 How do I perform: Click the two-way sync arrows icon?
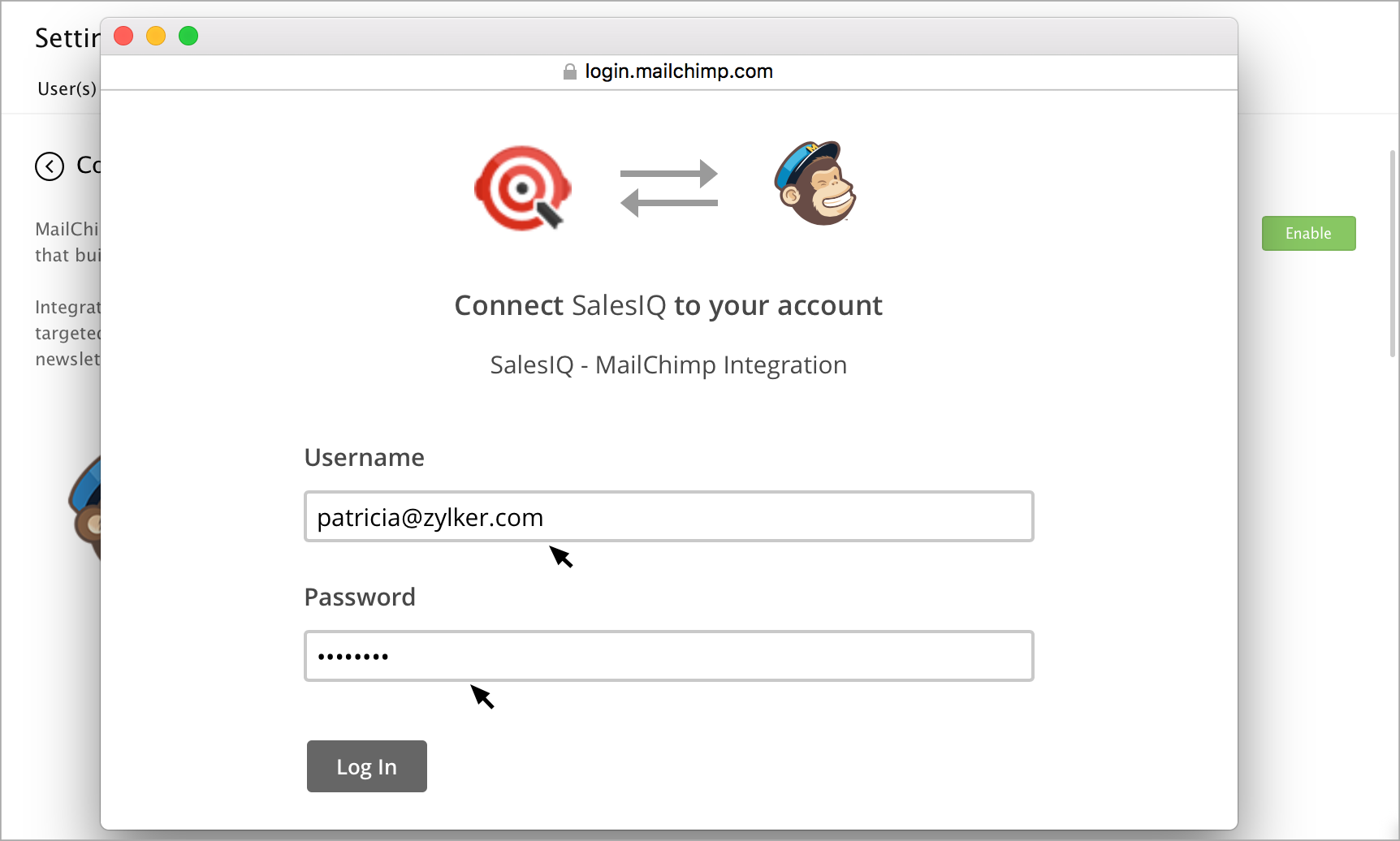(668, 188)
